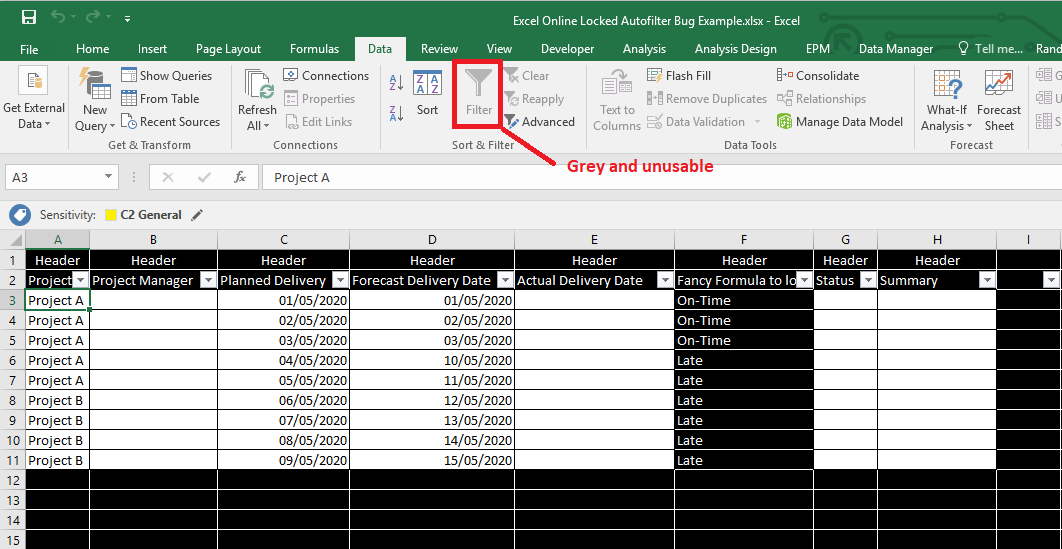Open the File tab
This screenshot has height=549, width=1062.
point(29,49)
